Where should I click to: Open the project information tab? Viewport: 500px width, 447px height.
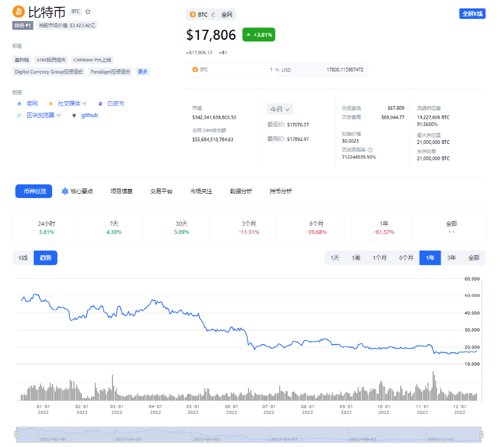tap(121, 191)
